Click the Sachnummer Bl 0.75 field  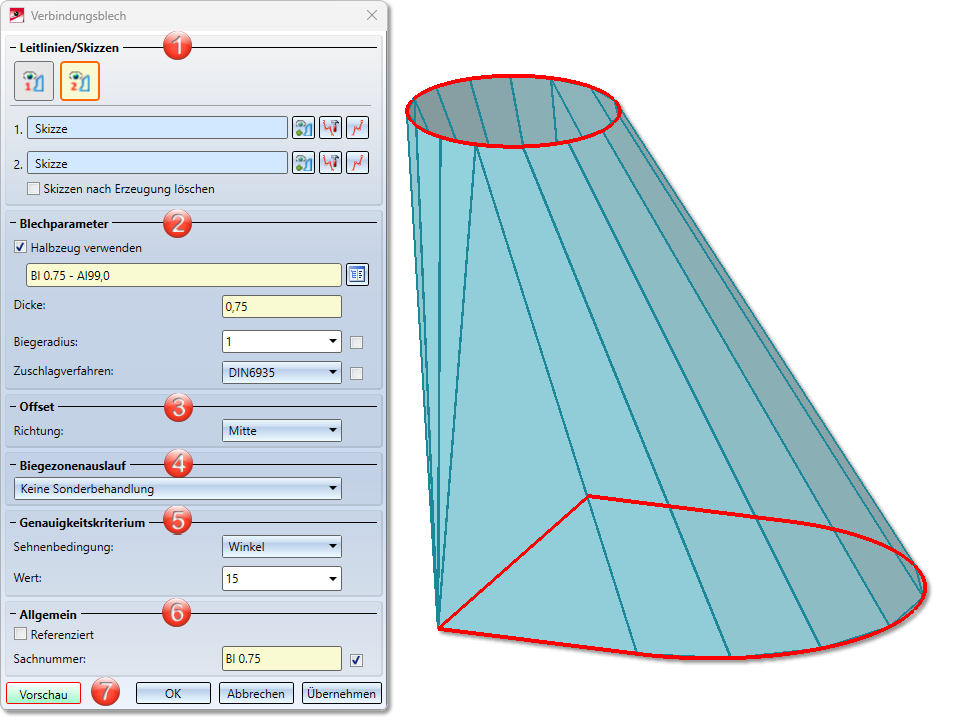point(282,658)
